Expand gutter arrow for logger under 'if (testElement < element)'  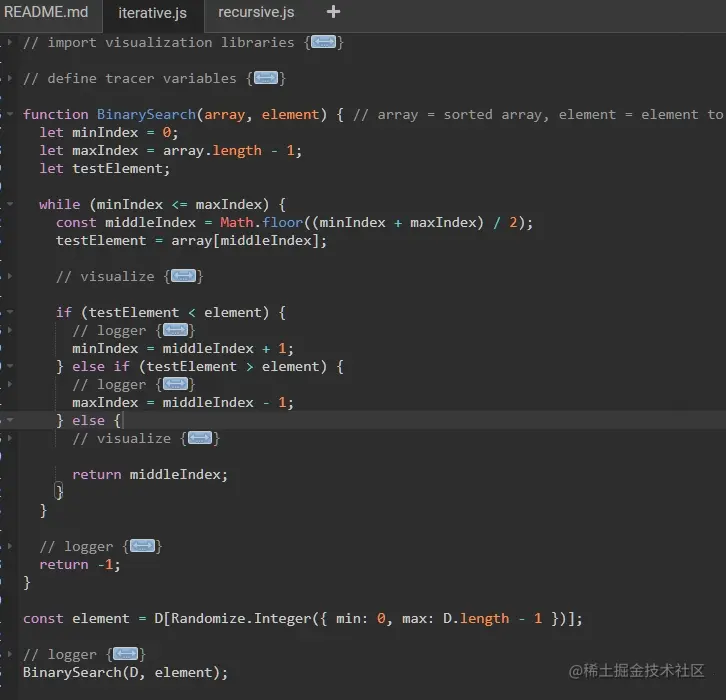9,330
